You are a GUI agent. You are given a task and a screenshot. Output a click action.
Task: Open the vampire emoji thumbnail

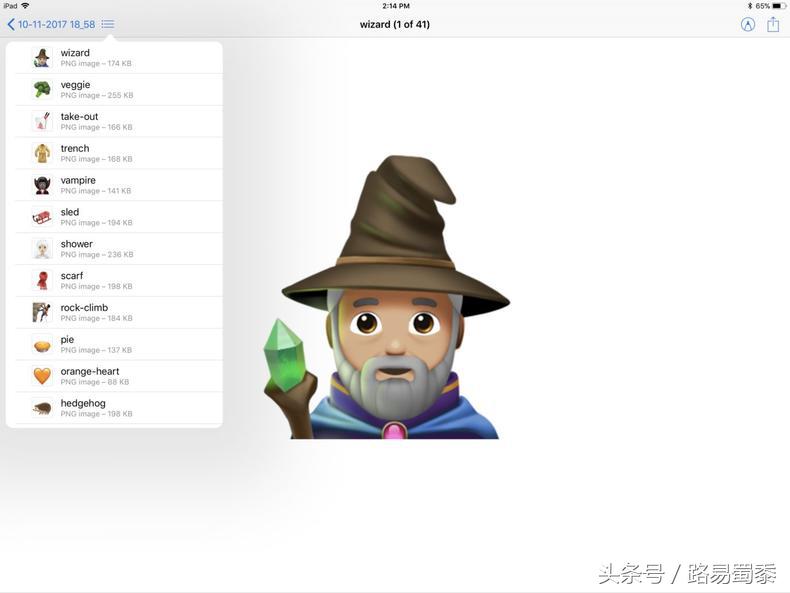click(42, 185)
